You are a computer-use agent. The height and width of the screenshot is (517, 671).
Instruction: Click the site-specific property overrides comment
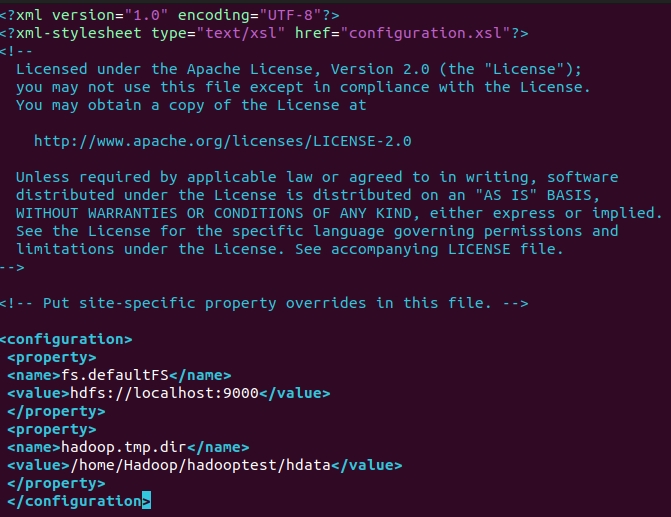click(x=264, y=303)
